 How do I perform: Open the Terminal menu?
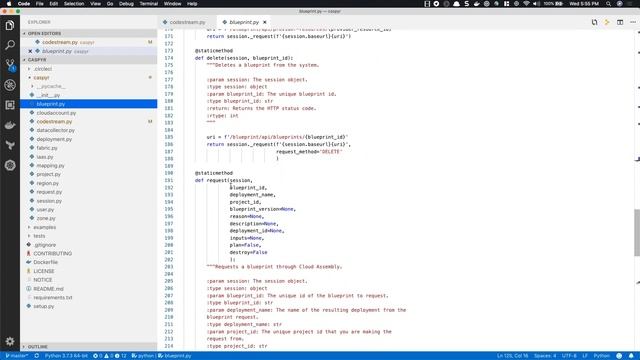[x=149, y=4]
